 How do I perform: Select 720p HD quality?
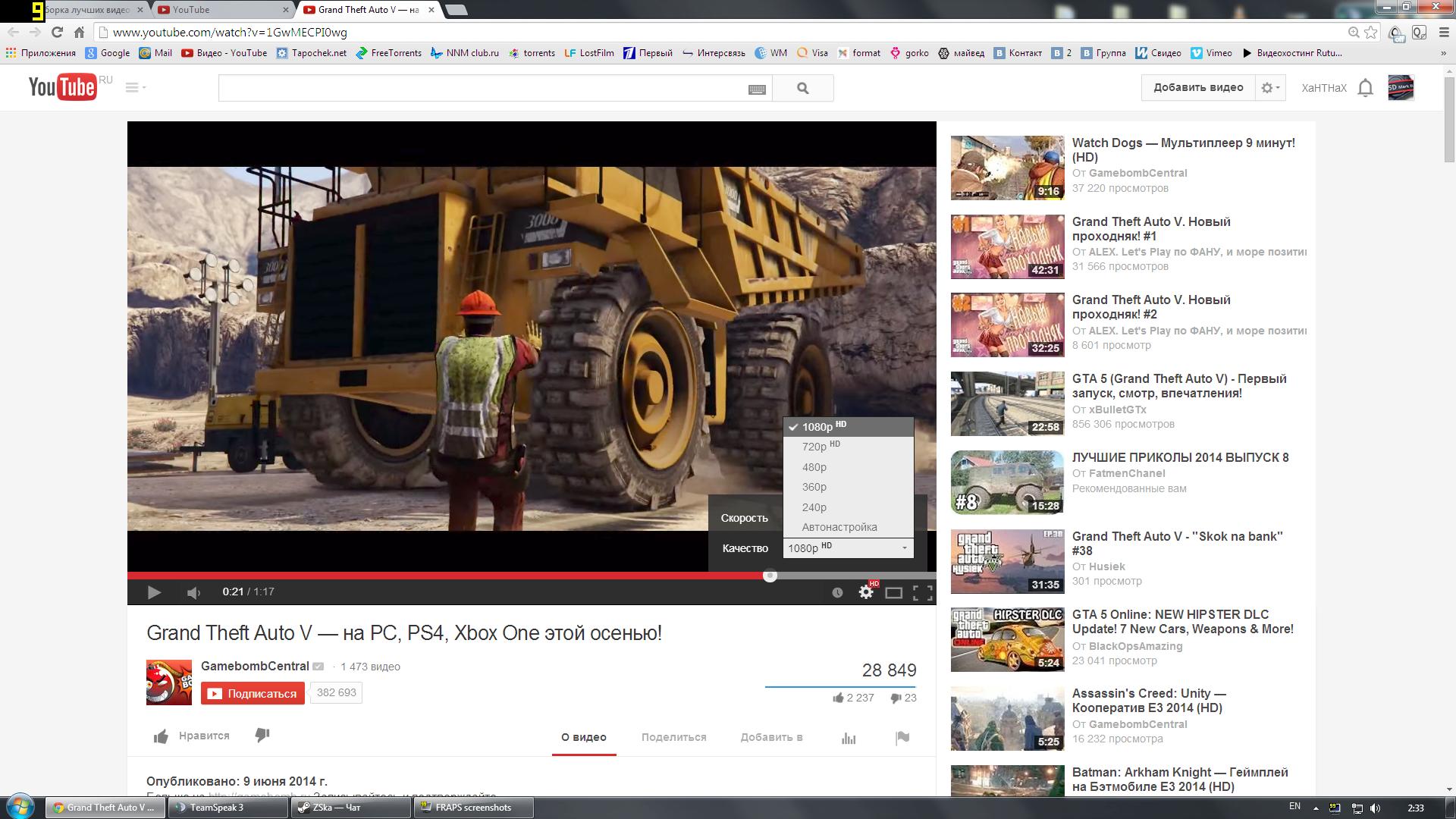pos(848,447)
